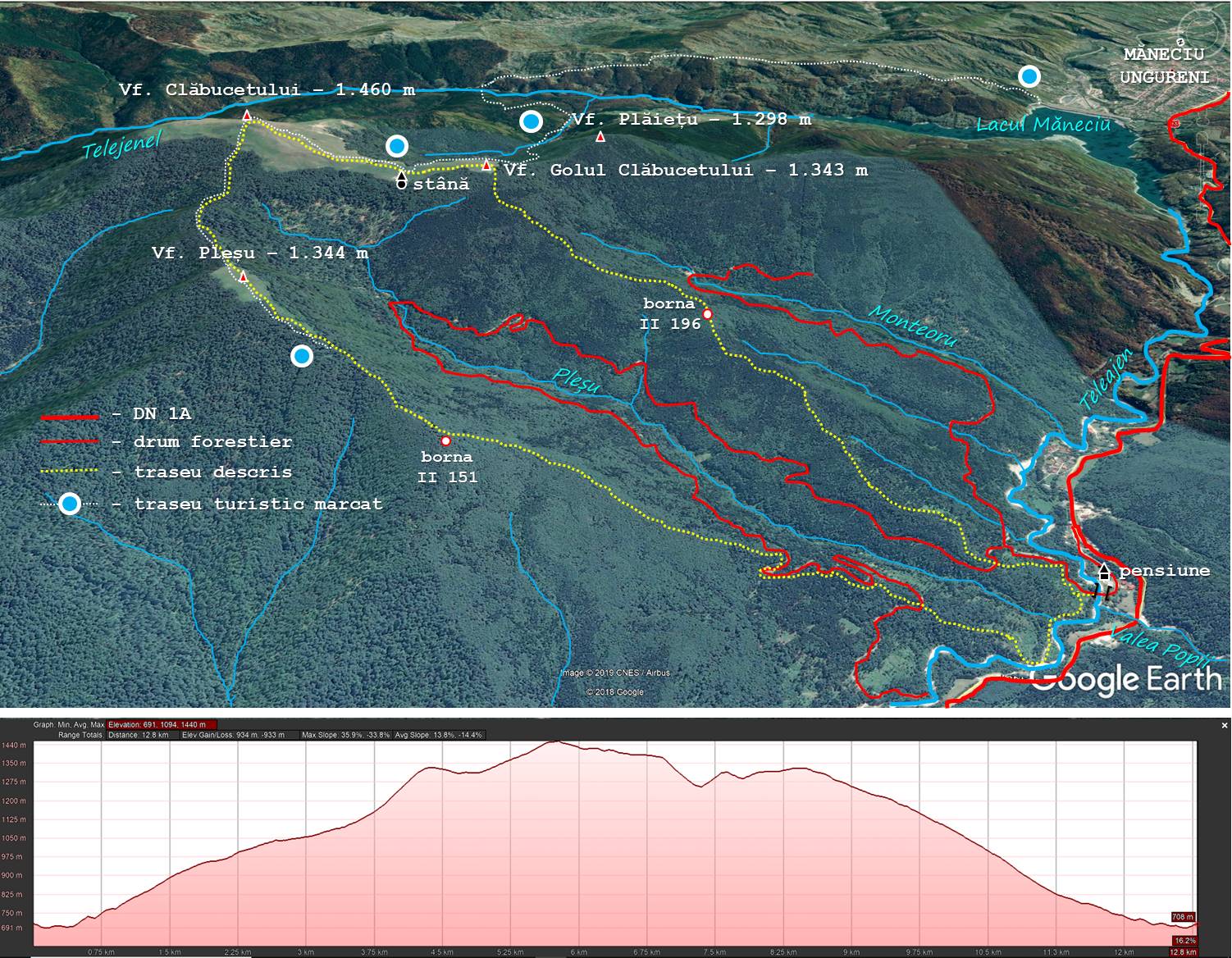Close the elevation profile panel
This screenshot has width=1232, height=958.
(x=1225, y=725)
